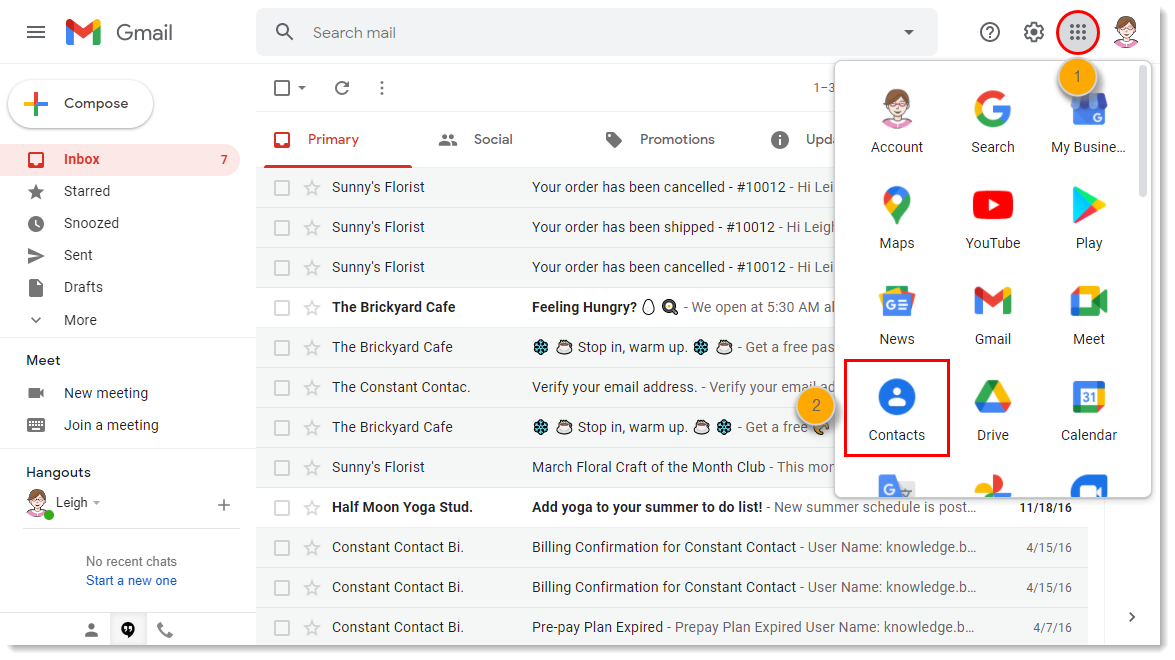1175x660 pixels.
Task: Click the Google apps grid icon
Action: pos(1077,33)
